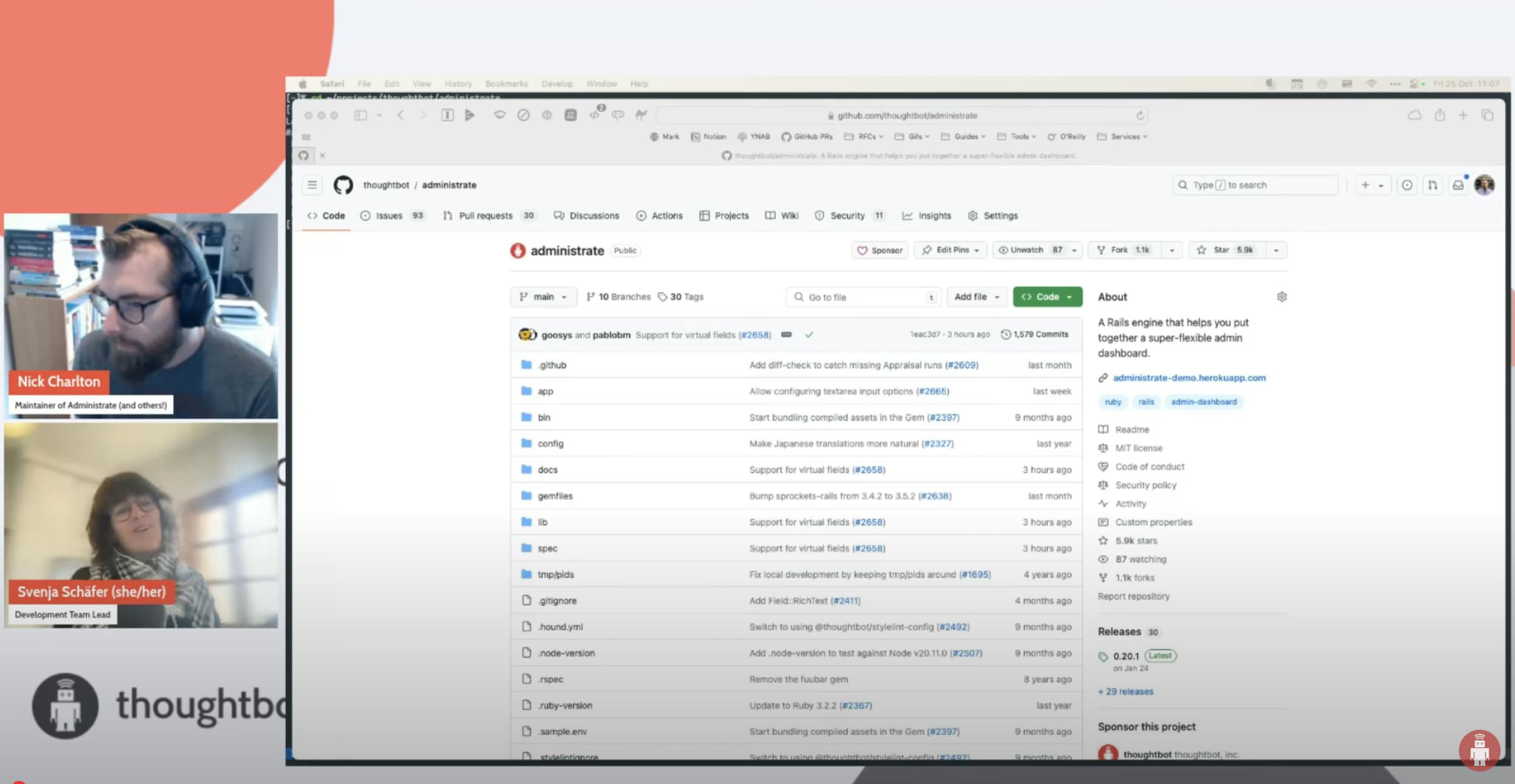Open a new Safari tab with plus icon
The height and width of the screenshot is (784, 1515).
[1463, 115]
